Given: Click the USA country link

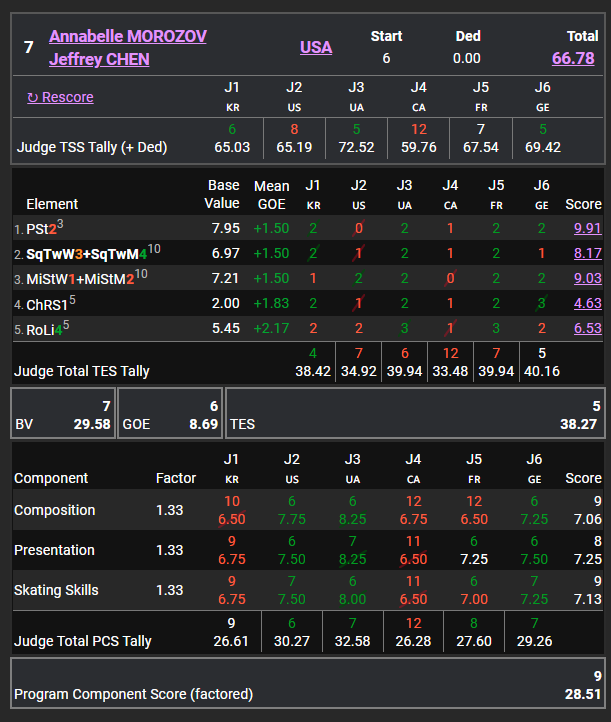Looking at the screenshot, I should tap(316, 47).
